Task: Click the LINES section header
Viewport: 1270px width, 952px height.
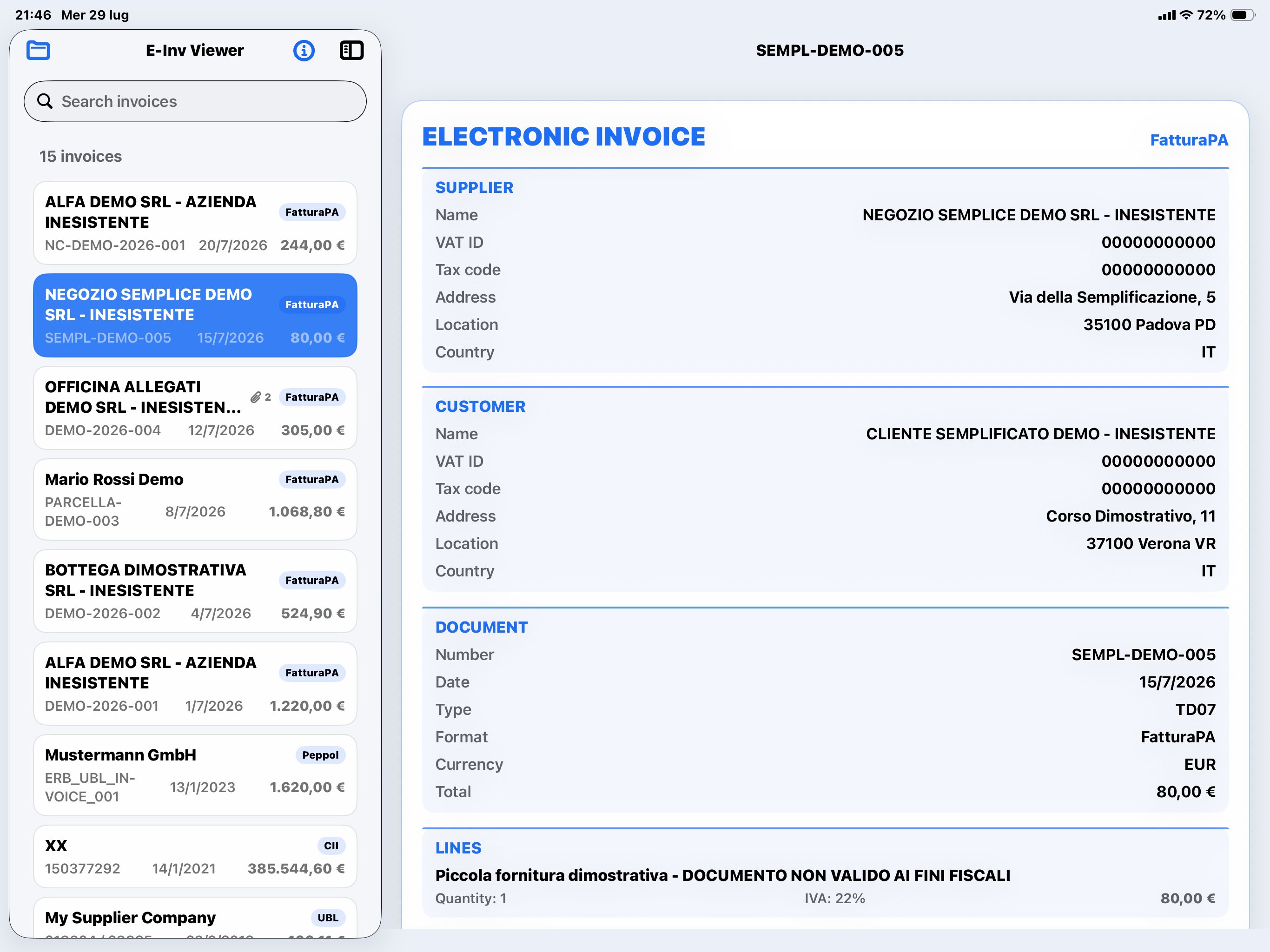Action: [x=458, y=847]
